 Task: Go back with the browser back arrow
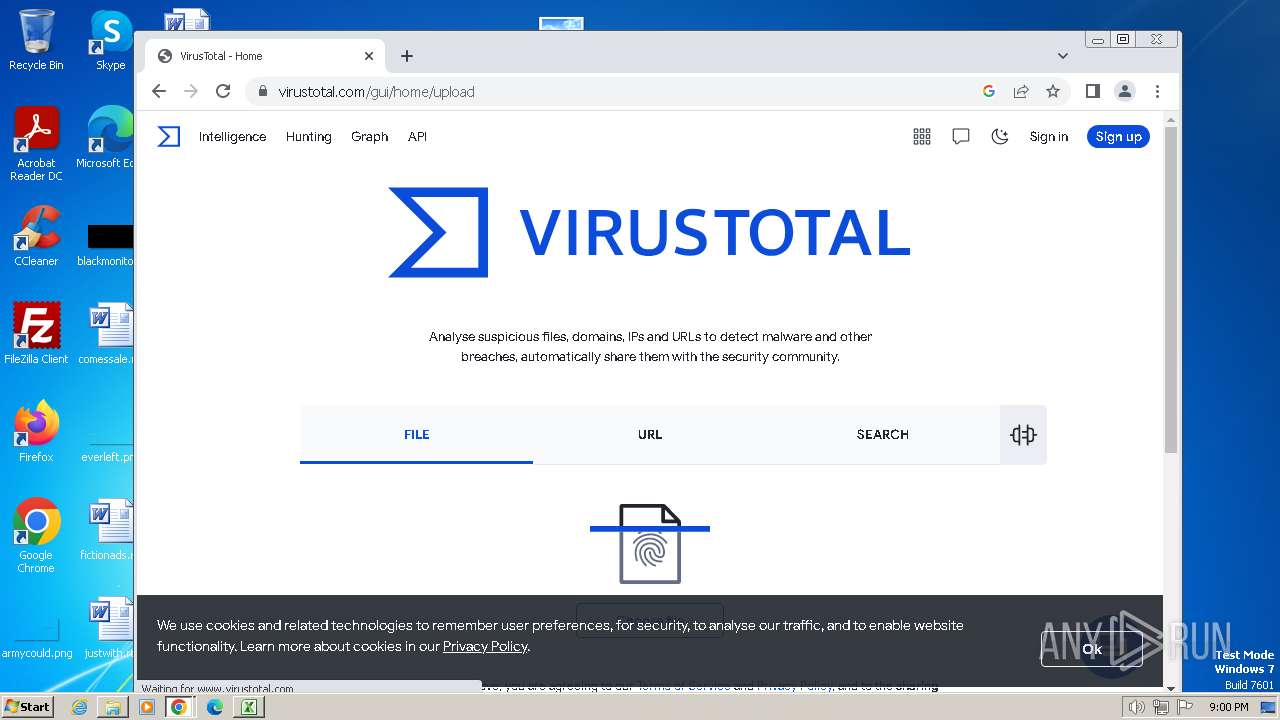pos(159,91)
